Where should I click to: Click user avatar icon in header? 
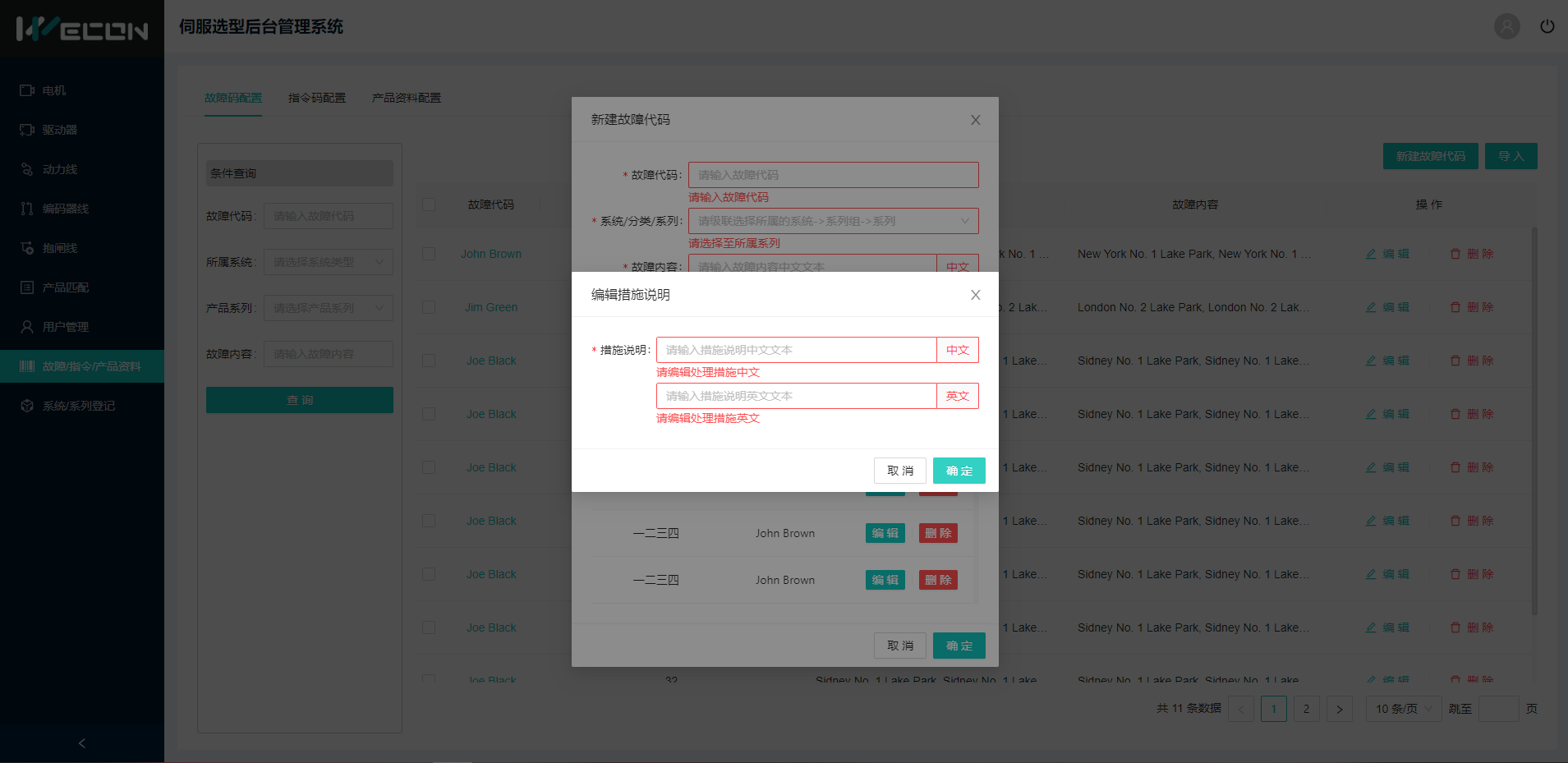click(1506, 26)
